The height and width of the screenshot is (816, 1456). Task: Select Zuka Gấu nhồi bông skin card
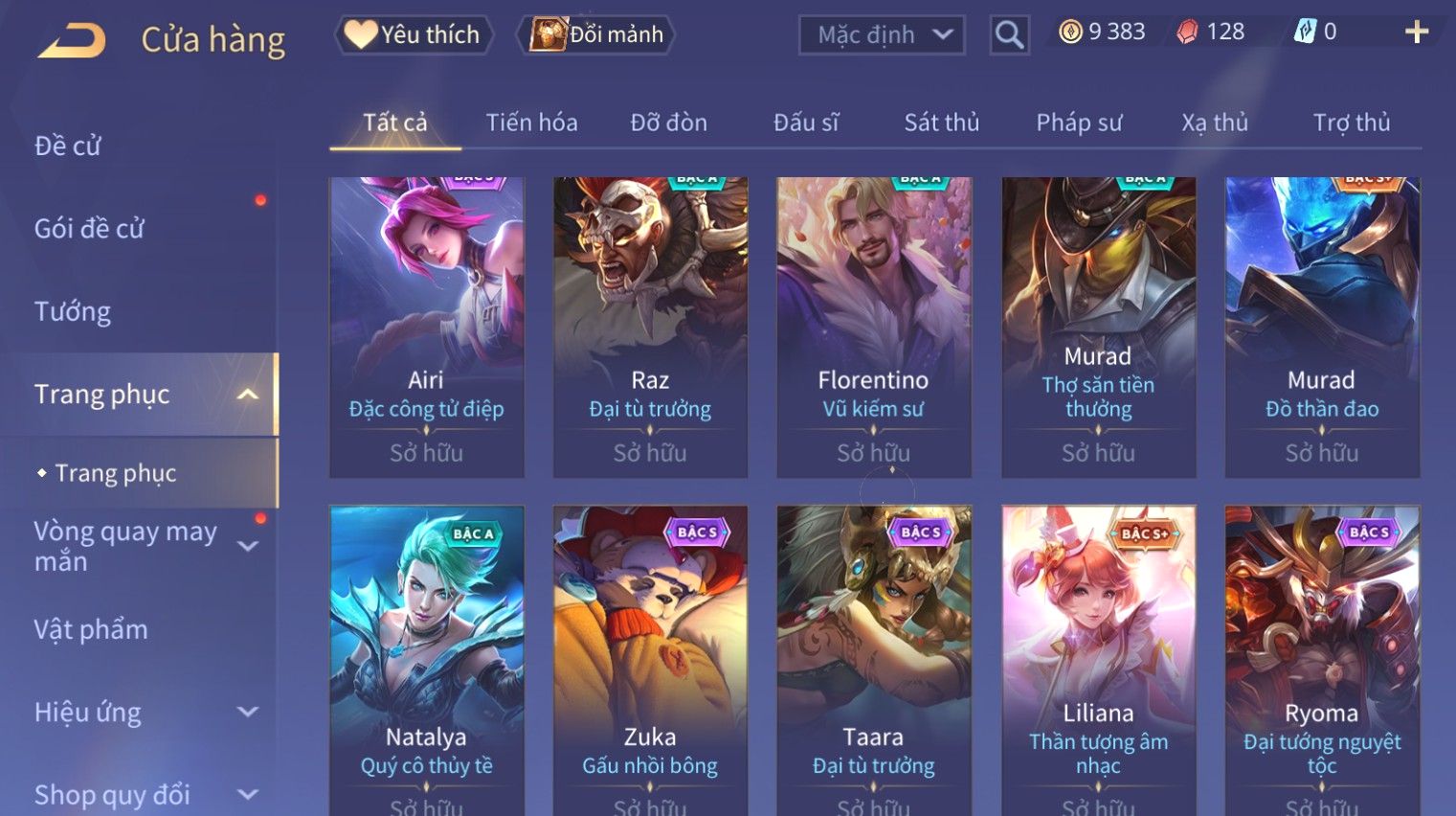(x=651, y=661)
